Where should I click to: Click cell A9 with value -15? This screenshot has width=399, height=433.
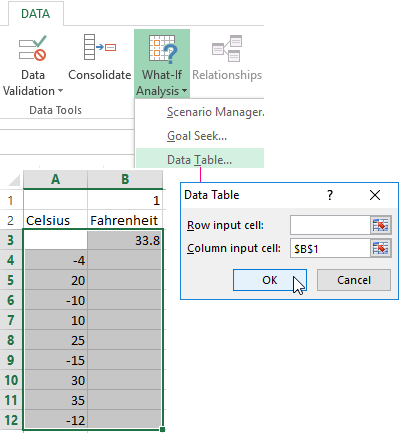55,360
